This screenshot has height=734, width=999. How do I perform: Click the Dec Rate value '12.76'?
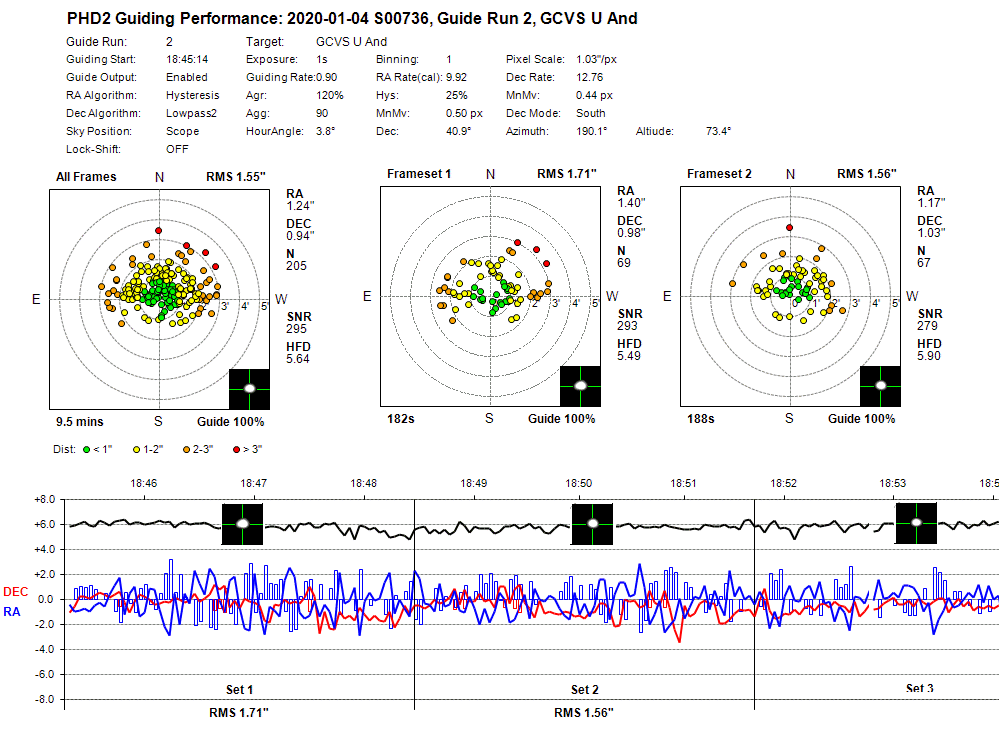[589, 77]
